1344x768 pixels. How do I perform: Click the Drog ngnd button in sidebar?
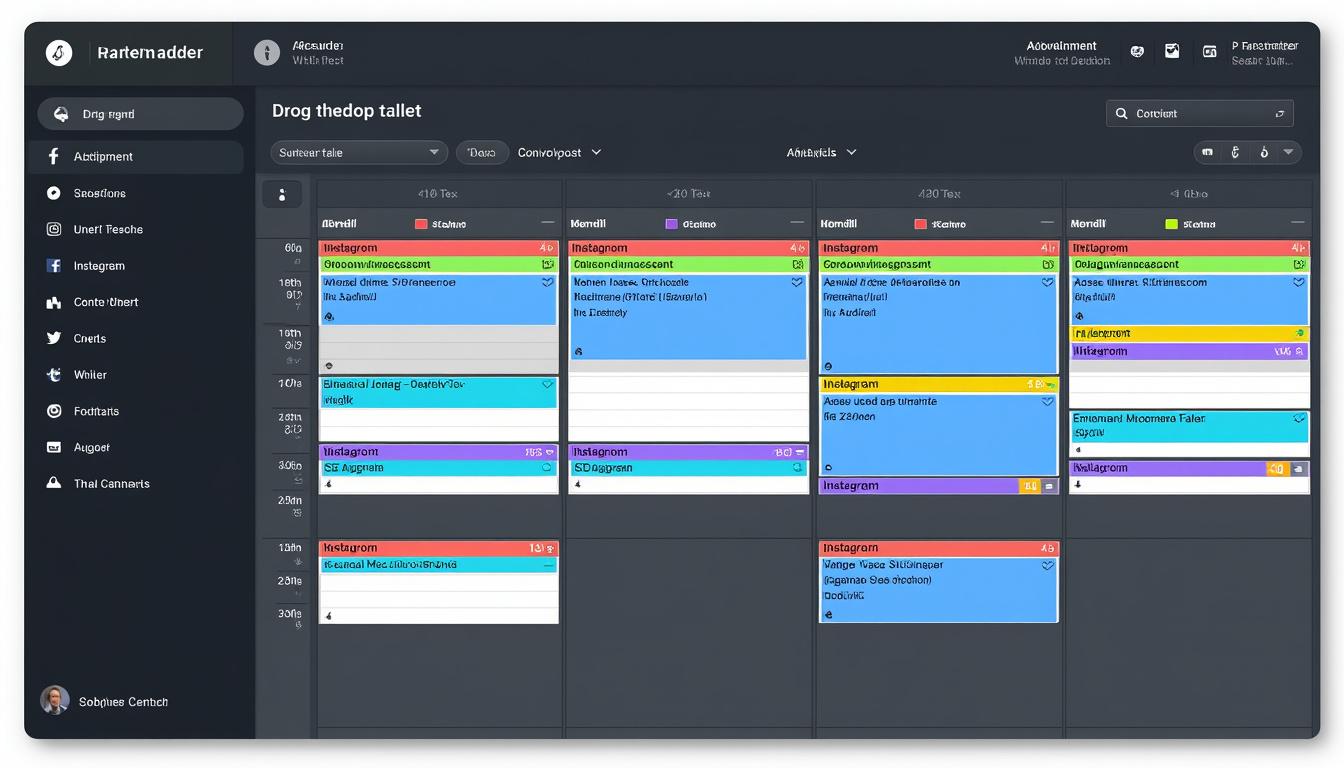pyautogui.click(x=140, y=114)
